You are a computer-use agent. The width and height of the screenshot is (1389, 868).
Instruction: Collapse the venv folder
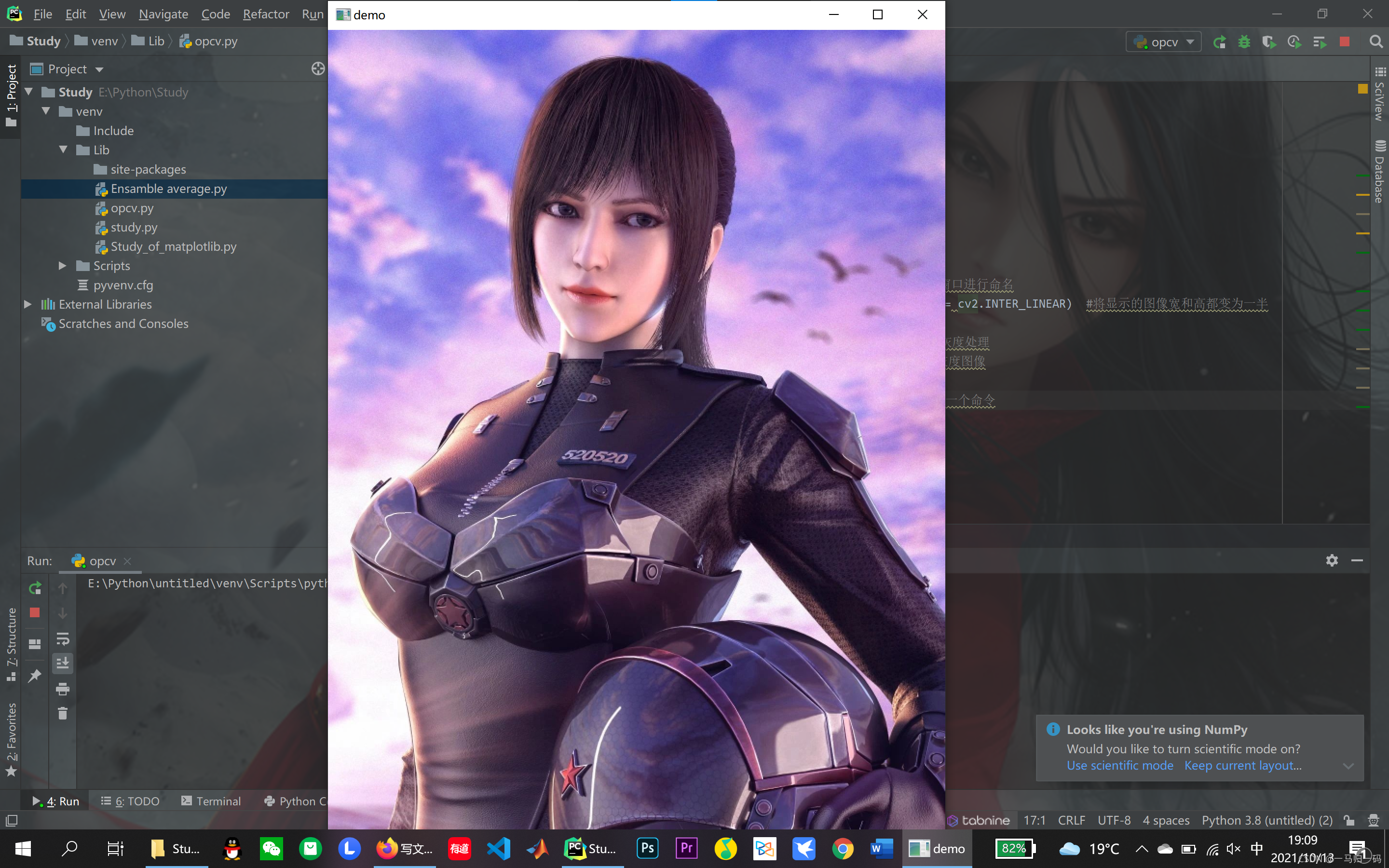click(46, 111)
